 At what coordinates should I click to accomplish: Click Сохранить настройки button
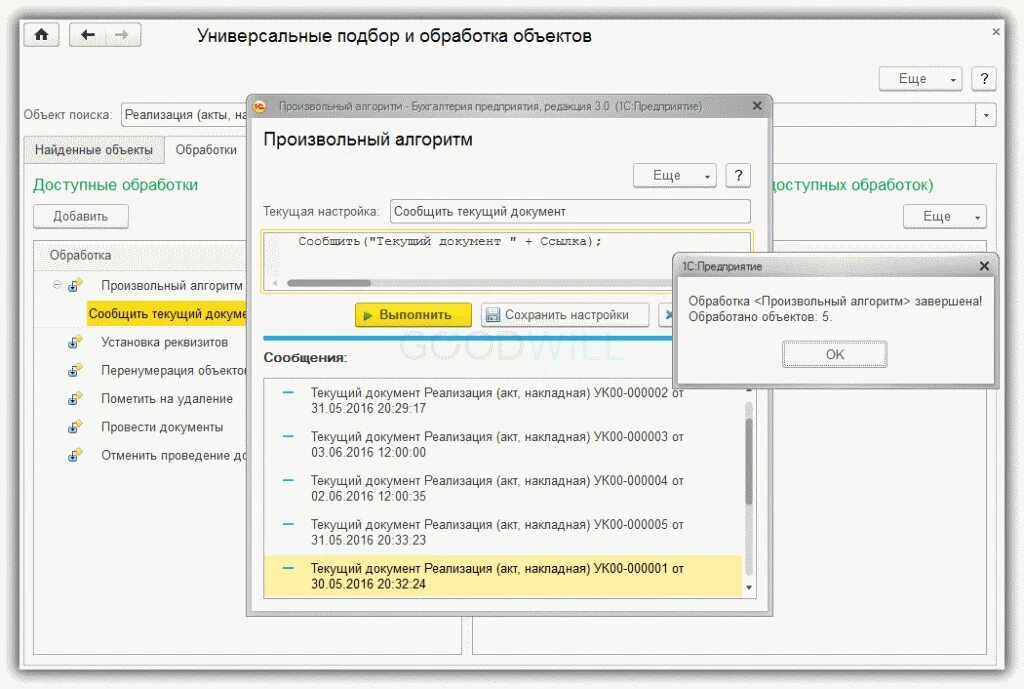pyautogui.click(x=566, y=315)
